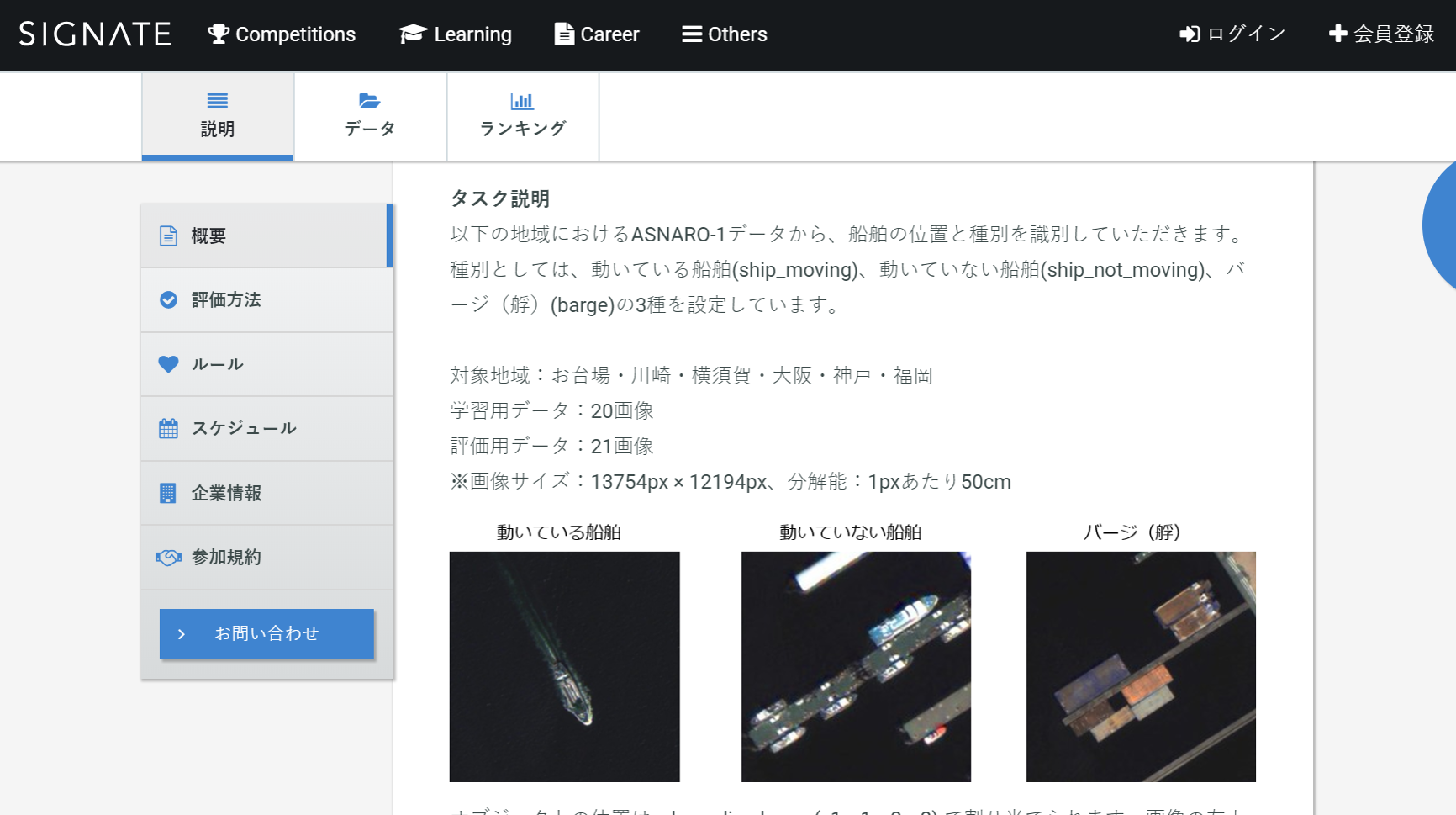Open the Competitions menu
Viewport: 1456px width, 815px height.
[x=282, y=34]
